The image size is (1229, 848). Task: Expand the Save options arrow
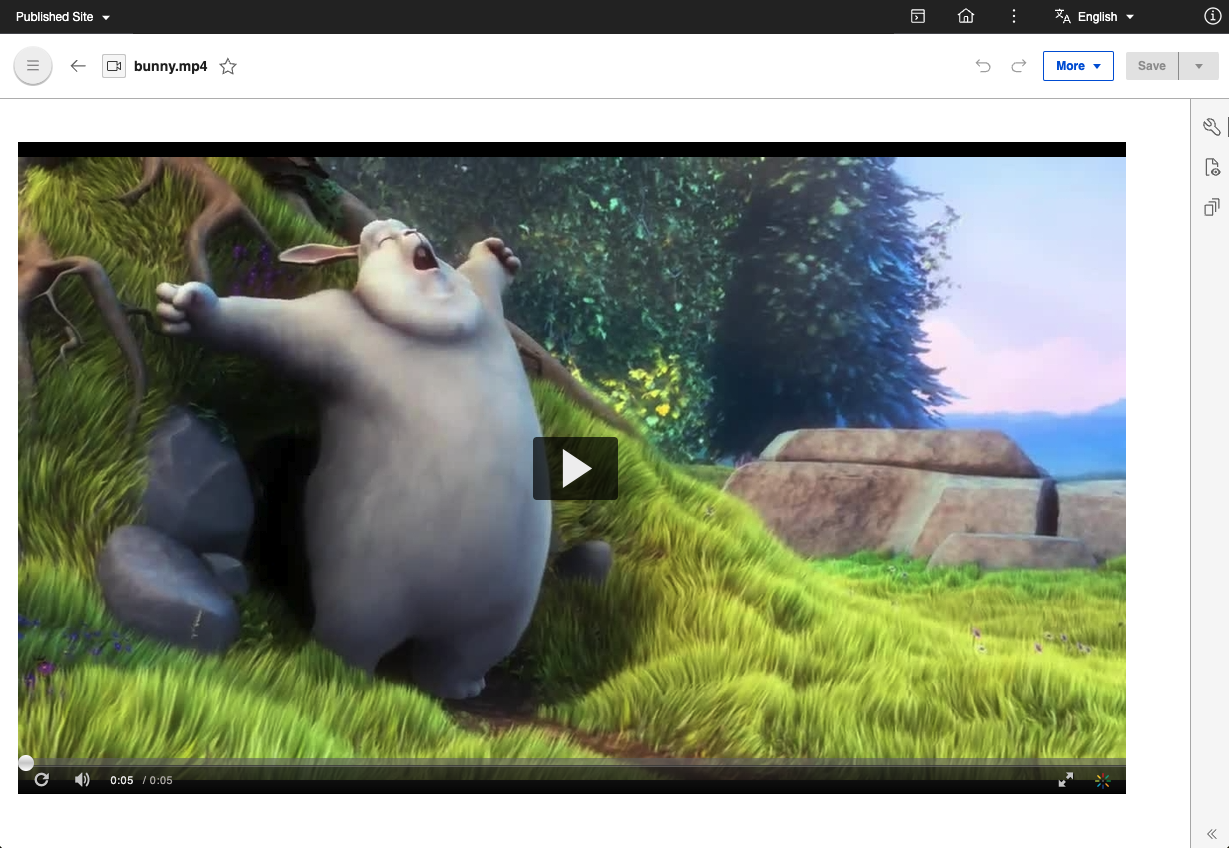click(x=1199, y=66)
